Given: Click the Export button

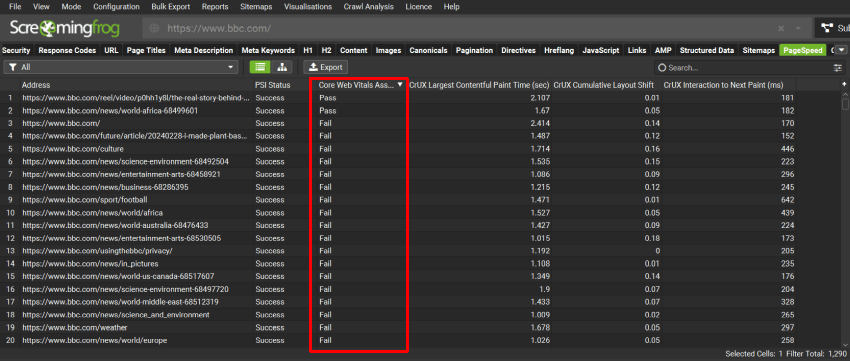Looking at the screenshot, I should (325, 67).
